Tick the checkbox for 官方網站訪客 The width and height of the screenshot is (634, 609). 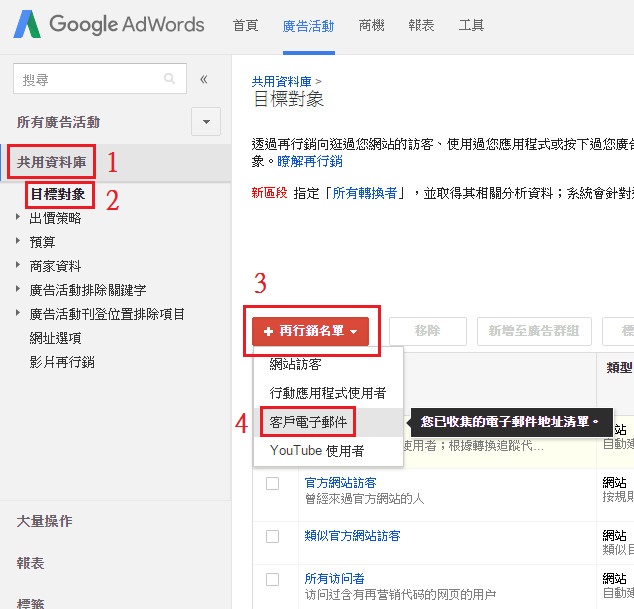pos(272,484)
